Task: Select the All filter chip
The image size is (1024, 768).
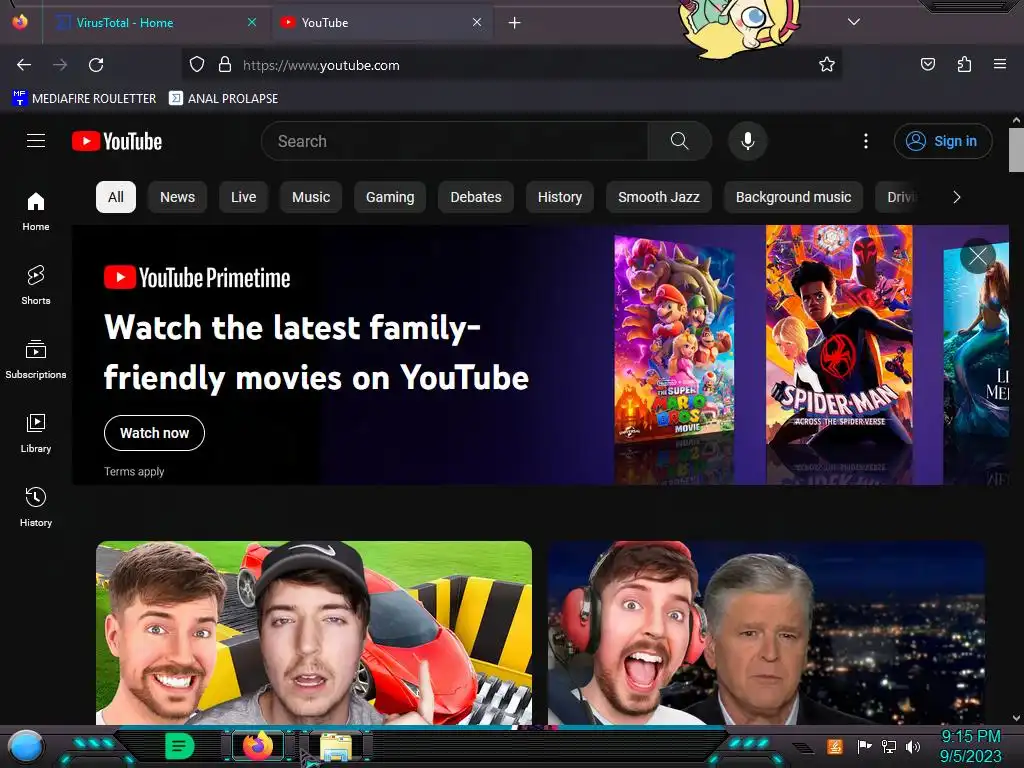Action: coord(116,197)
